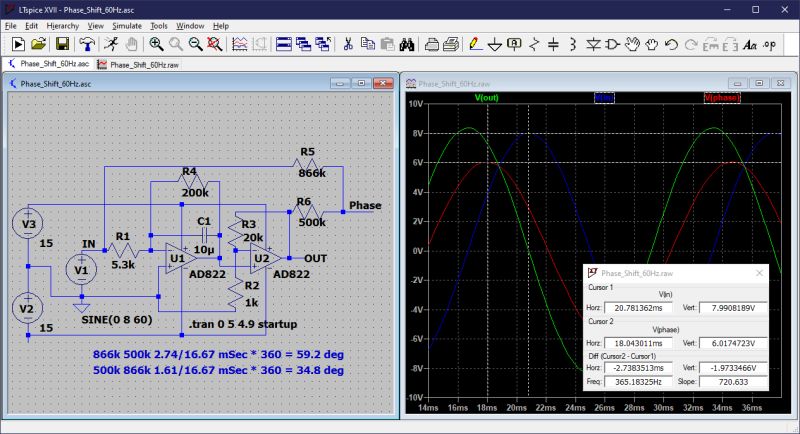
Task: Click the Freq value field
Action: pos(638,381)
